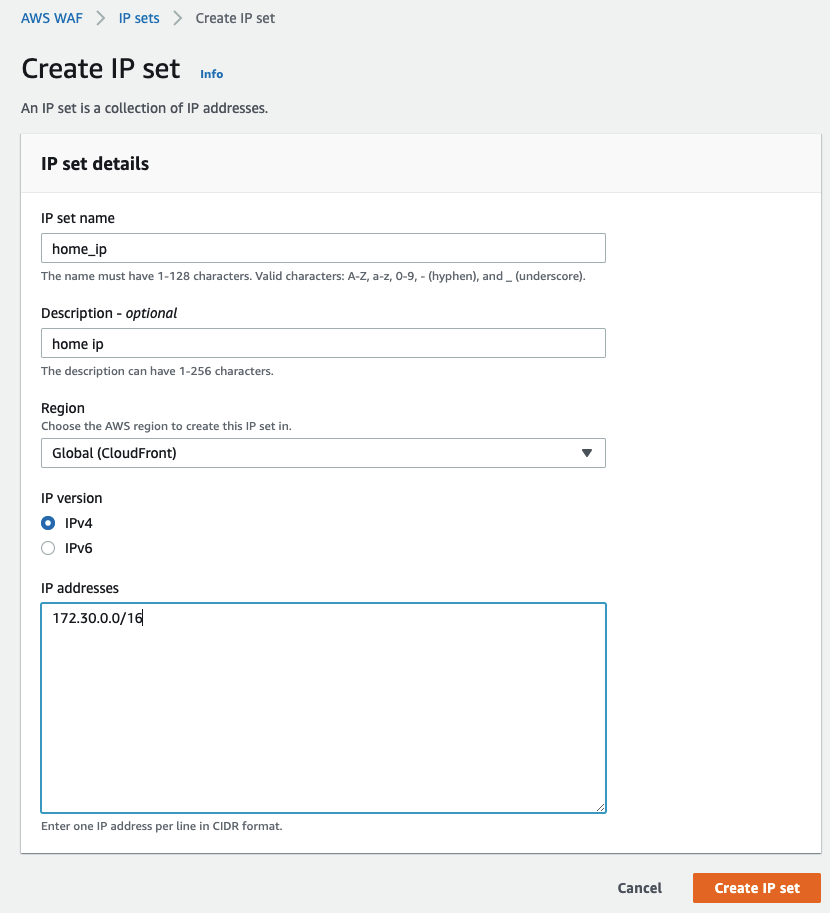Click the IP set name input field
830x913 pixels.
(323, 249)
